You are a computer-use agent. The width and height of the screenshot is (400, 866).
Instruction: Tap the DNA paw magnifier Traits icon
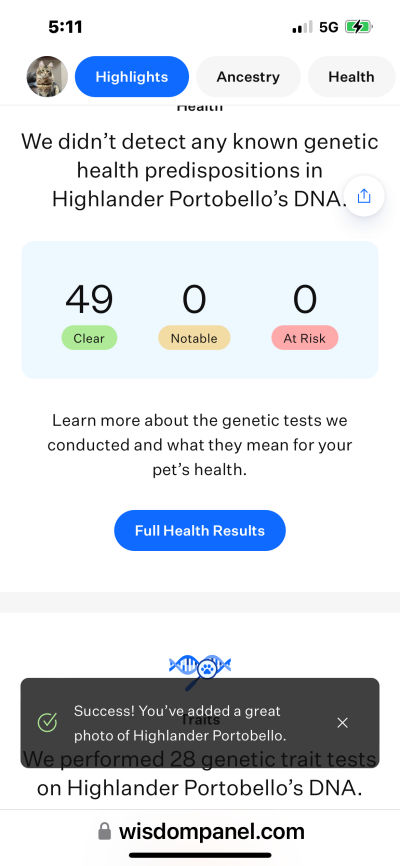[199, 669]
